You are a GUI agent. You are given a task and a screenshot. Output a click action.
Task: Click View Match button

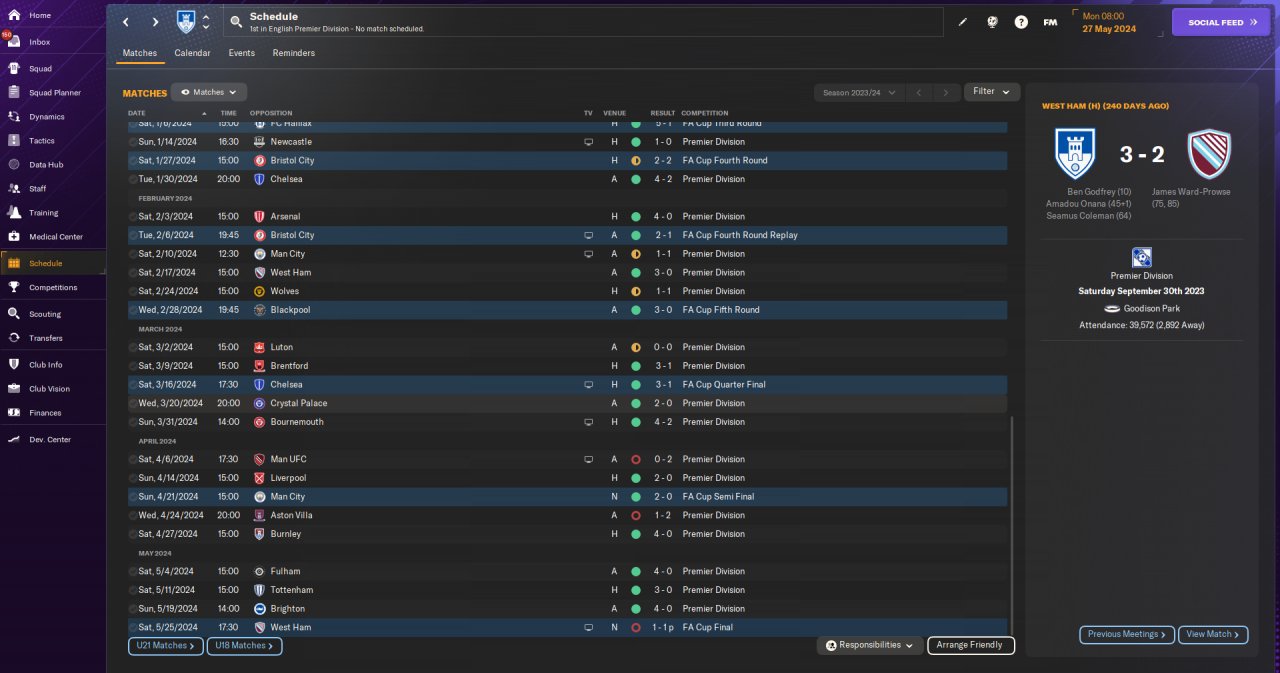1213,634
